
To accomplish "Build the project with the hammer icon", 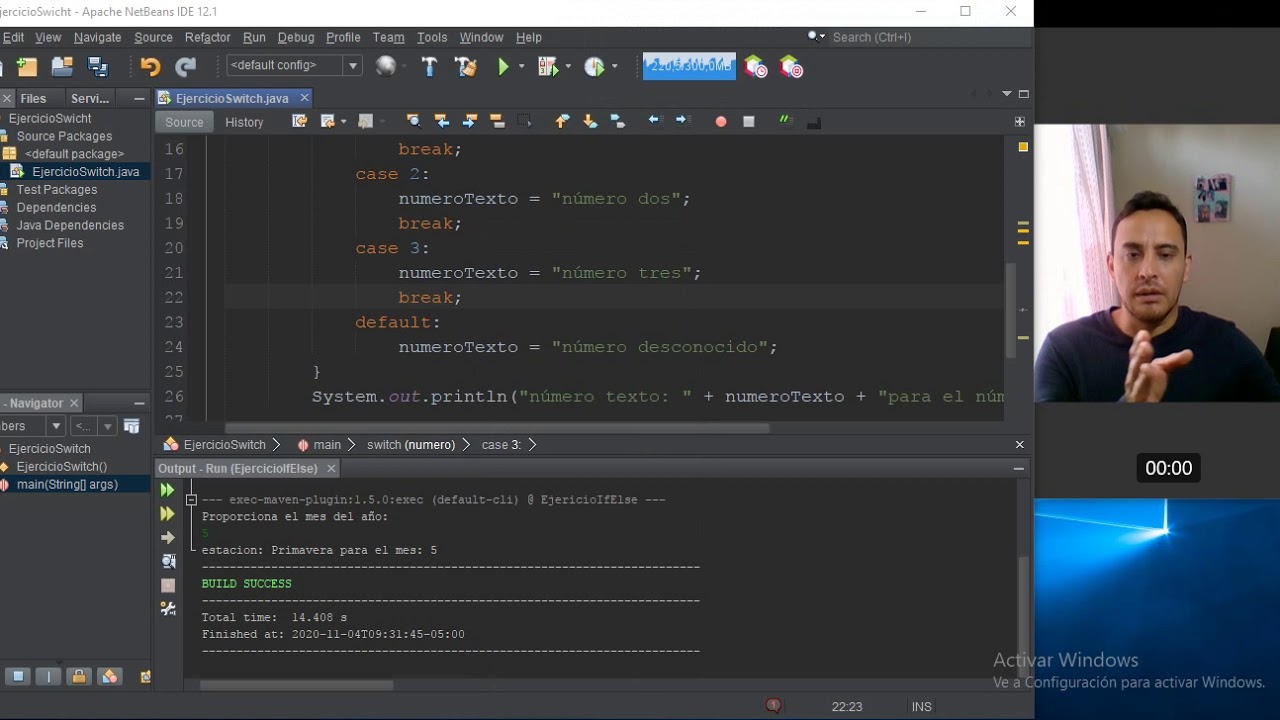I will coord(429,67).
